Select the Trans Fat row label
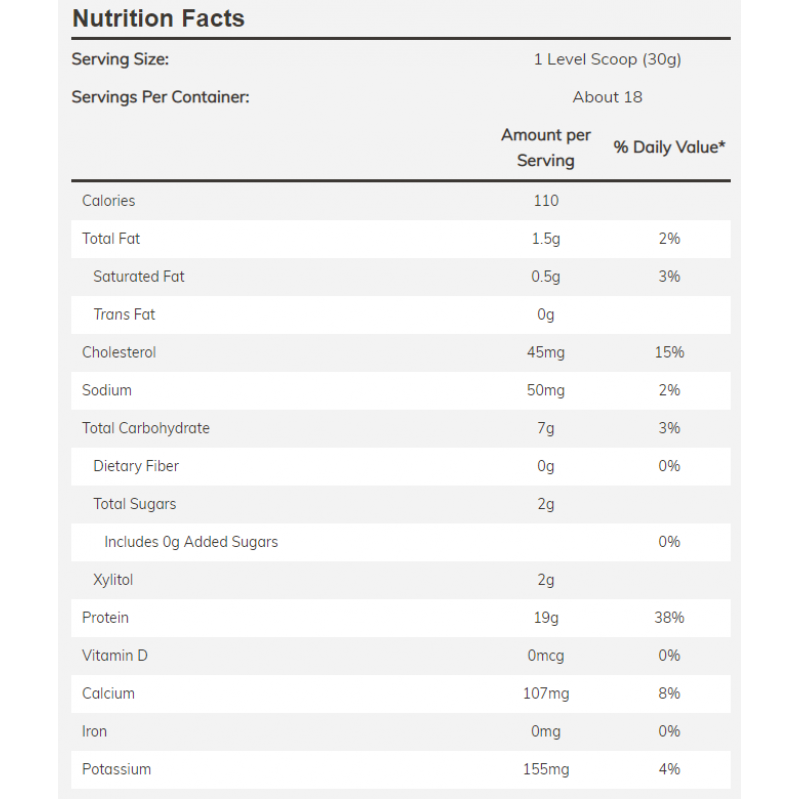This screenshot has width=800, height=800. [124, 315]
